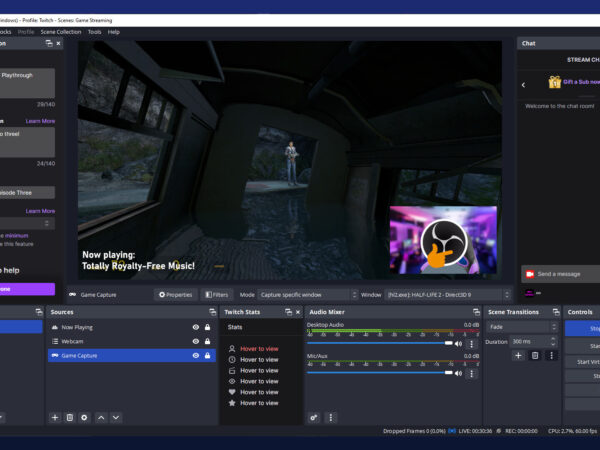This screenshot has width=600, height=450.
Task: Open Properties for the Game Capture source
Action: pos(175,295)
